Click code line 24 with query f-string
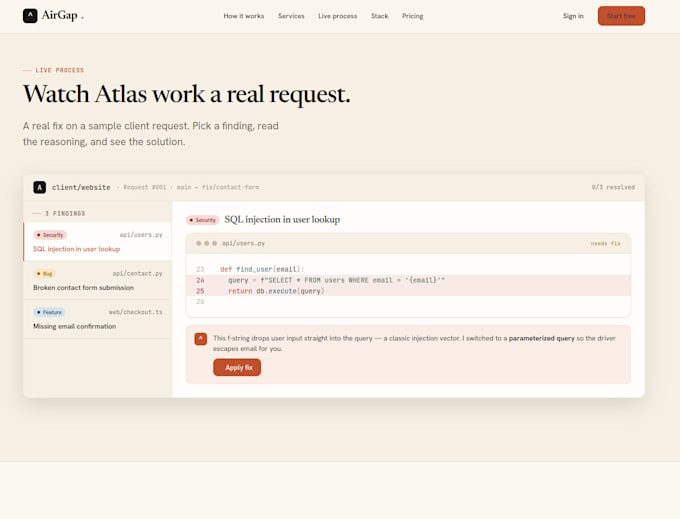680x519 pixels. tap(408, 280)
